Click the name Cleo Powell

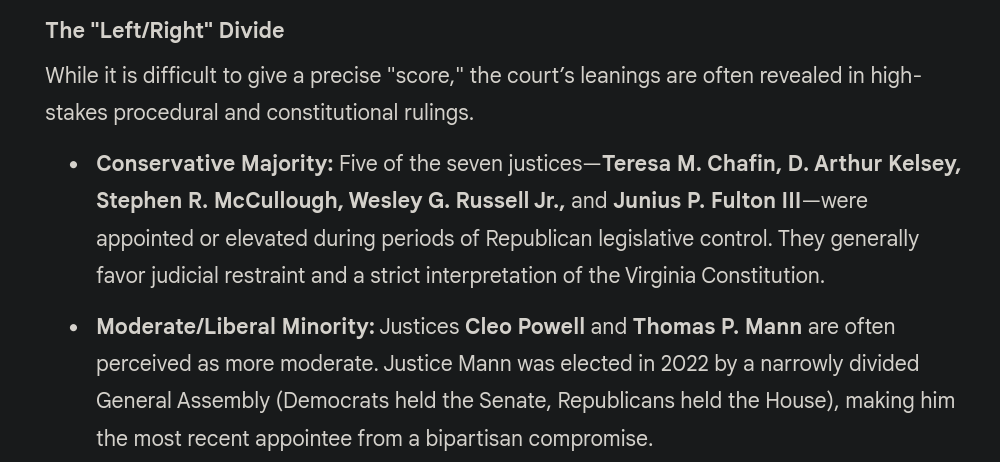(x=525, y=327)
